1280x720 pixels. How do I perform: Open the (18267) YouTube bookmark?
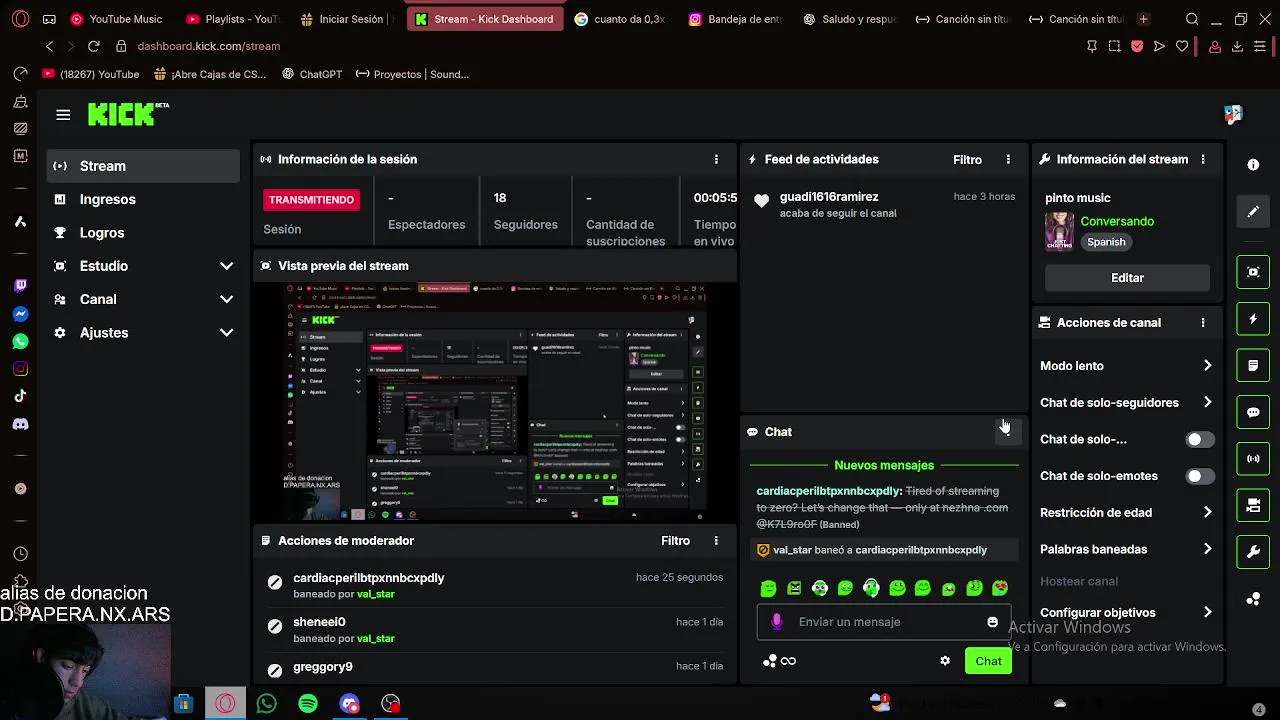(90, 74)
